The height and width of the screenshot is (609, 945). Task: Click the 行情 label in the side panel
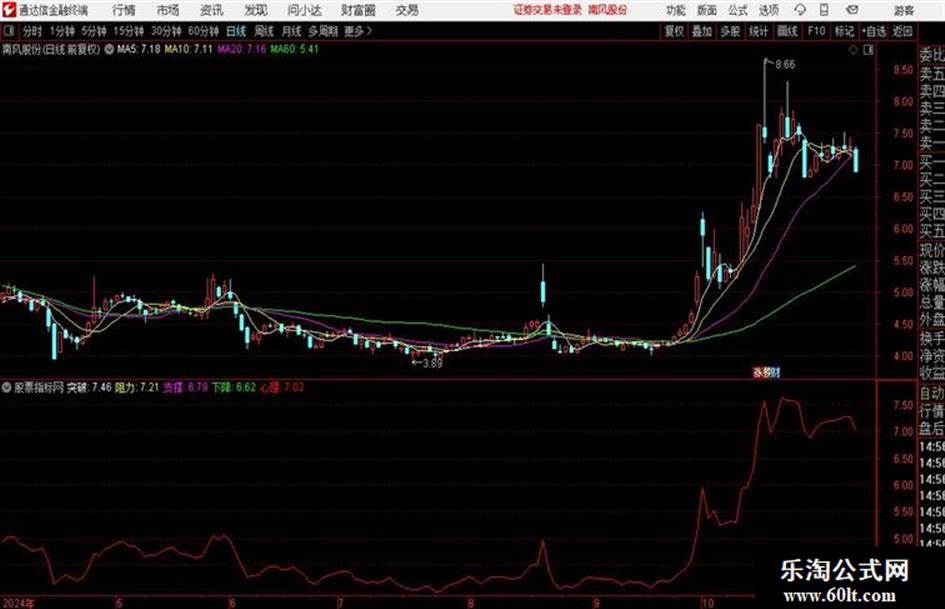tap(932, 412)
